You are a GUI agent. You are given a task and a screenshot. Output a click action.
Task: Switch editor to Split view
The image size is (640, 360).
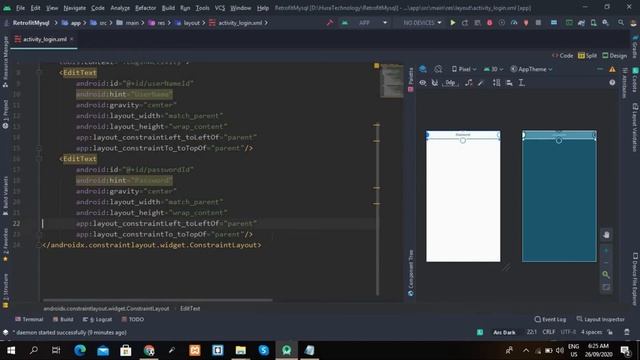[x=587, y=56]
